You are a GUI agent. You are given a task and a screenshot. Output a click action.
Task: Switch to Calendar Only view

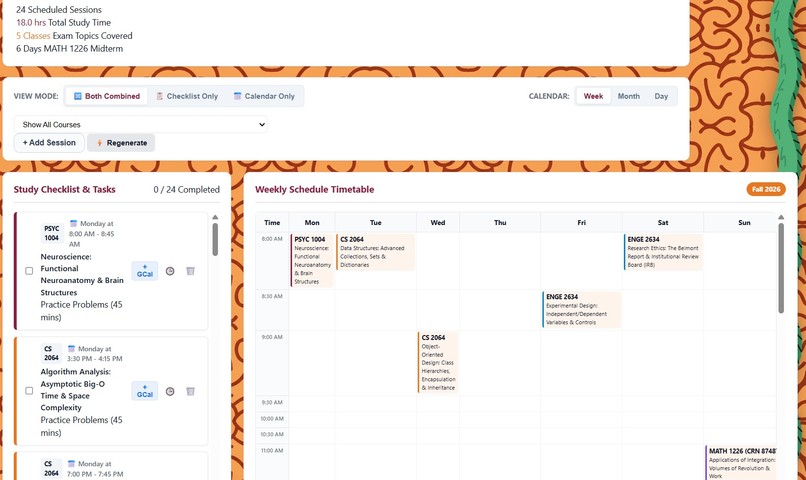[264, 96]
